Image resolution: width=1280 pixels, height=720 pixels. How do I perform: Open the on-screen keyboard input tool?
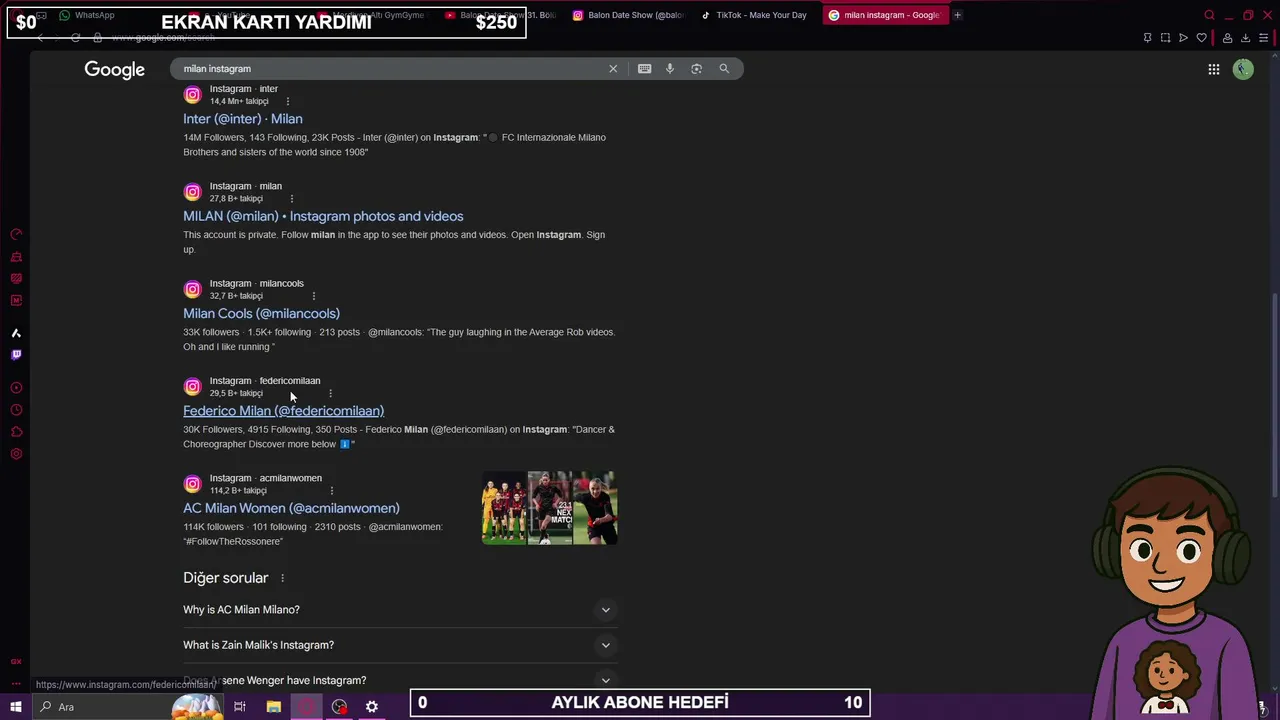644,69
